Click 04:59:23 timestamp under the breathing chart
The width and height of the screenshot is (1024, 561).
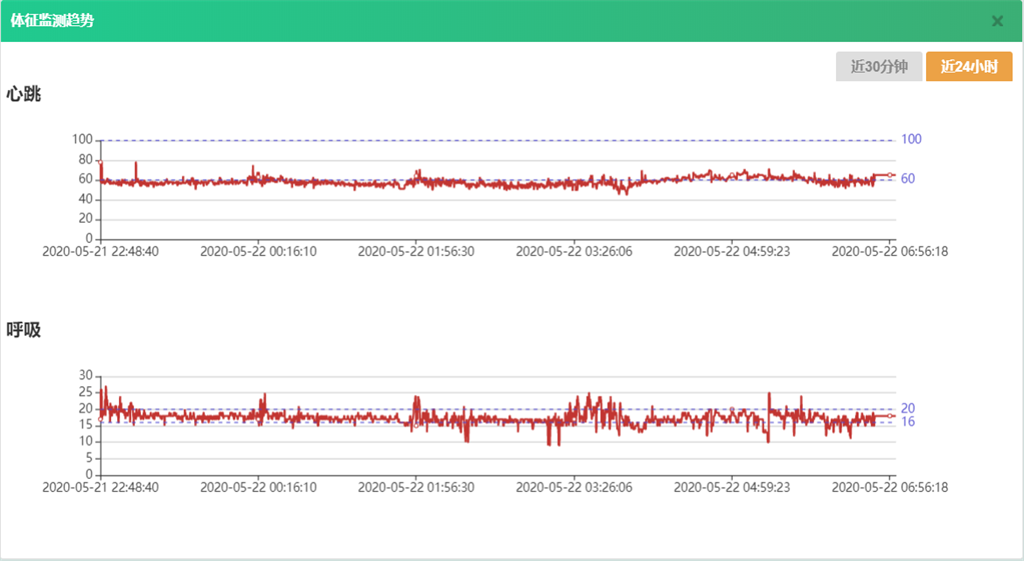(732, 488)
